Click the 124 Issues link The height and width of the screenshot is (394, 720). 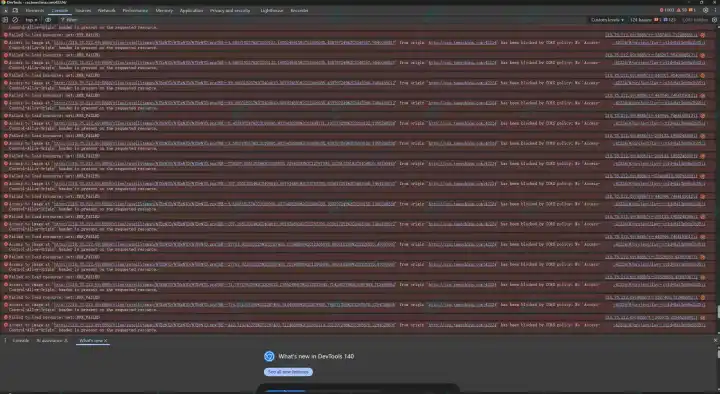point(652,20)
